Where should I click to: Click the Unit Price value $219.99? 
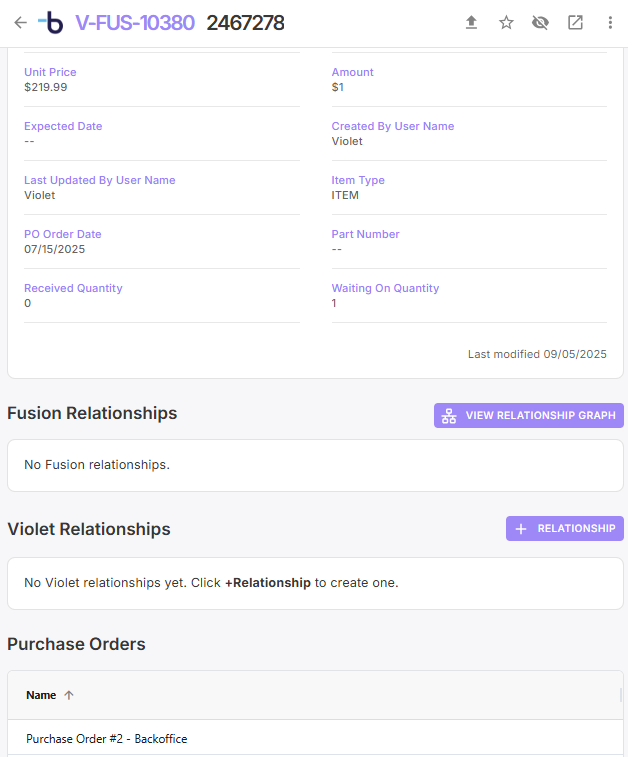point(46,87)
